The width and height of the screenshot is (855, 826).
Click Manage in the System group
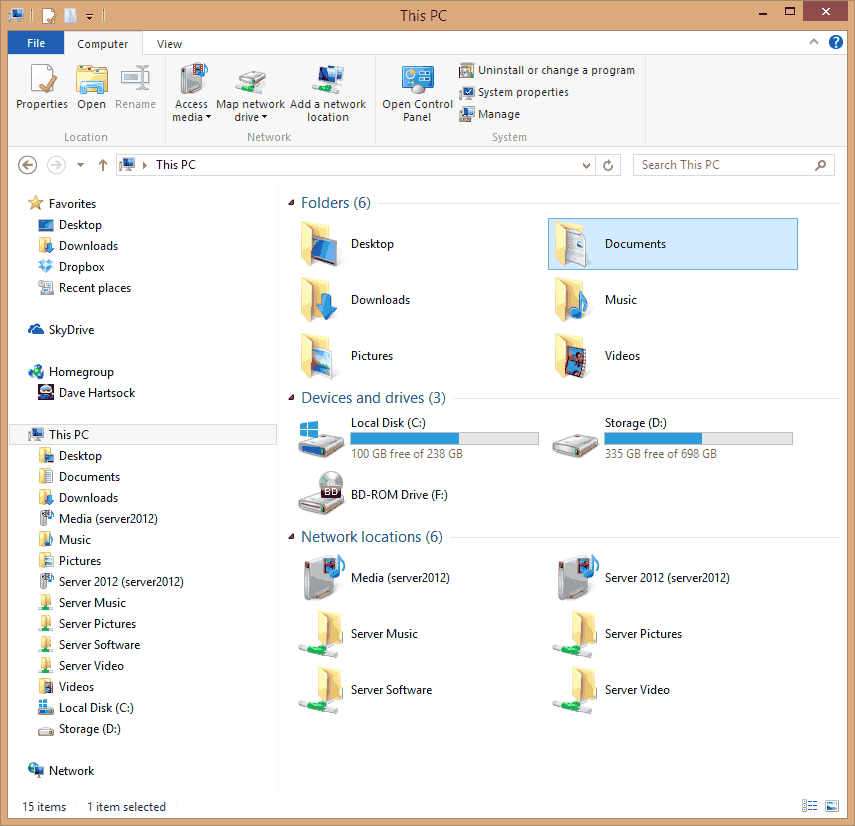tap(490, 114)
